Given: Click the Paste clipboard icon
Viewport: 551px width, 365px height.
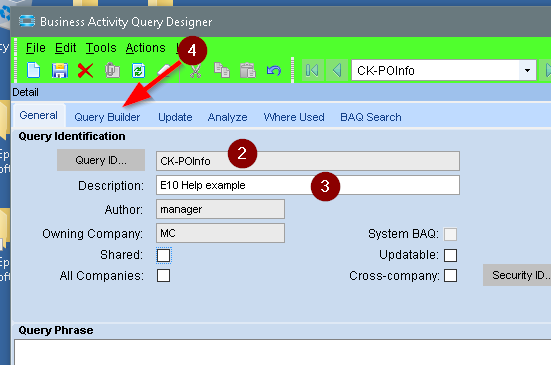Looking at the screenshot, I should (x=248, y=70).
